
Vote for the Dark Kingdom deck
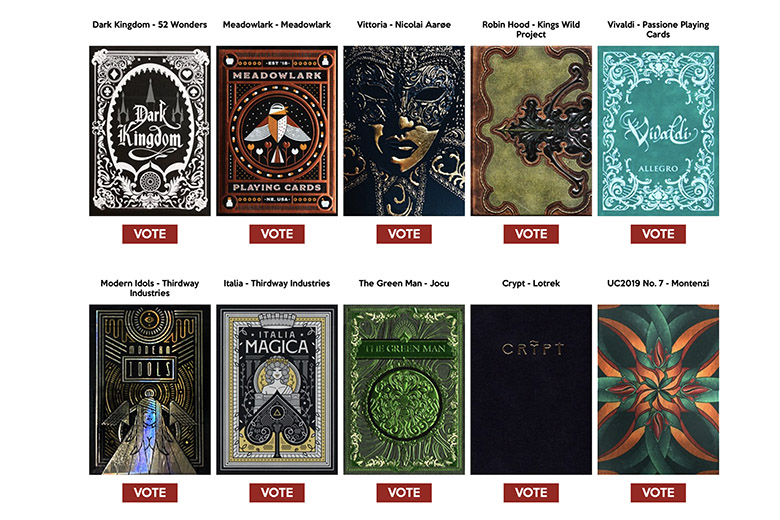(x=150, y=234)
